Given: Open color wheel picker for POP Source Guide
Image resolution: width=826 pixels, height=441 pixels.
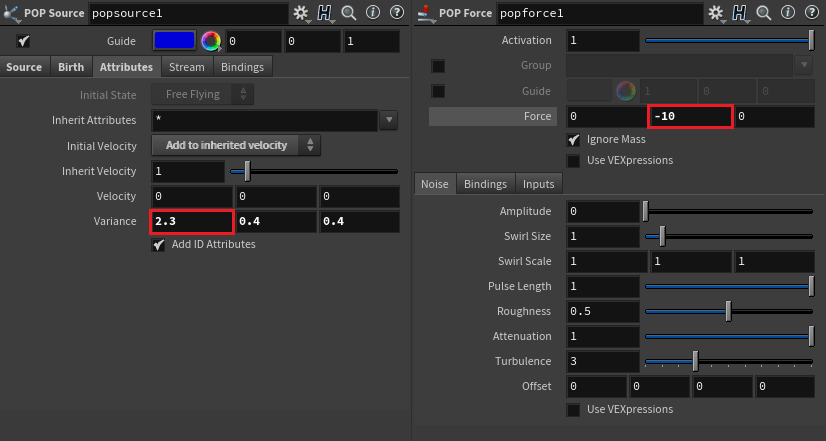Looking at the screenshot, I should (x=211, y=41).
